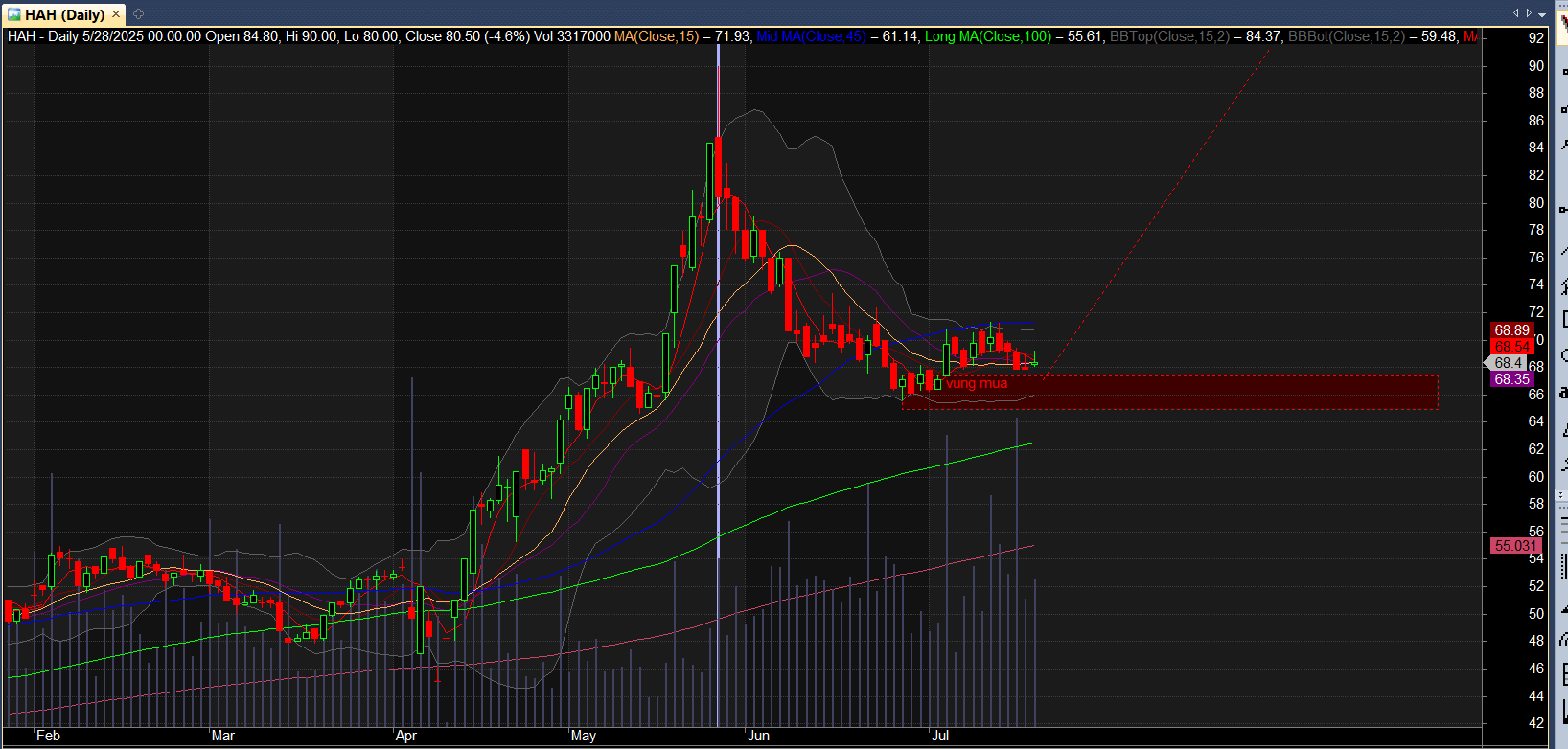Click the 42 value on the price axis

[1536, 723]
